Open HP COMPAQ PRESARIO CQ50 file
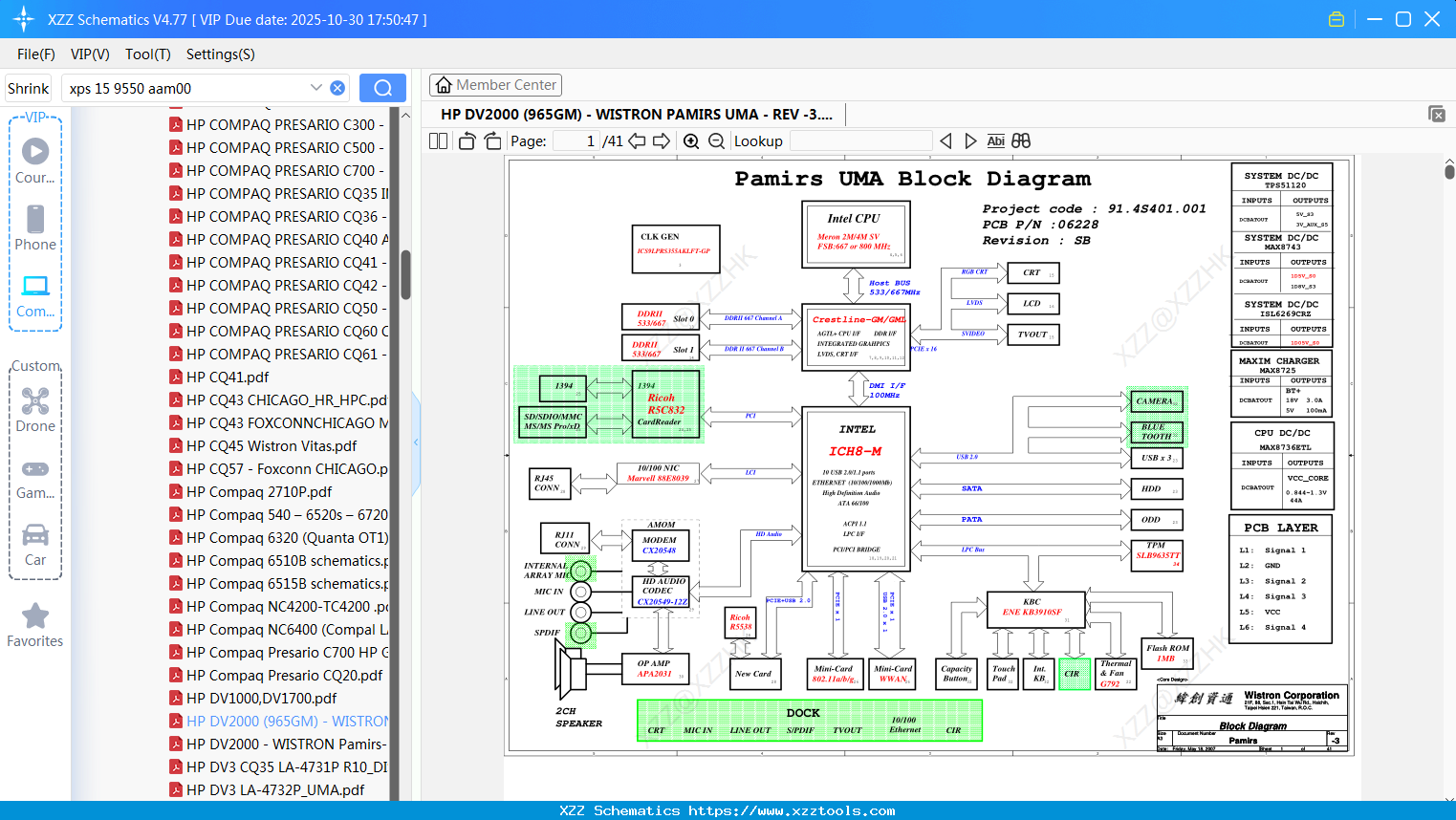The image size is (1456, 820). pos(278,308)
